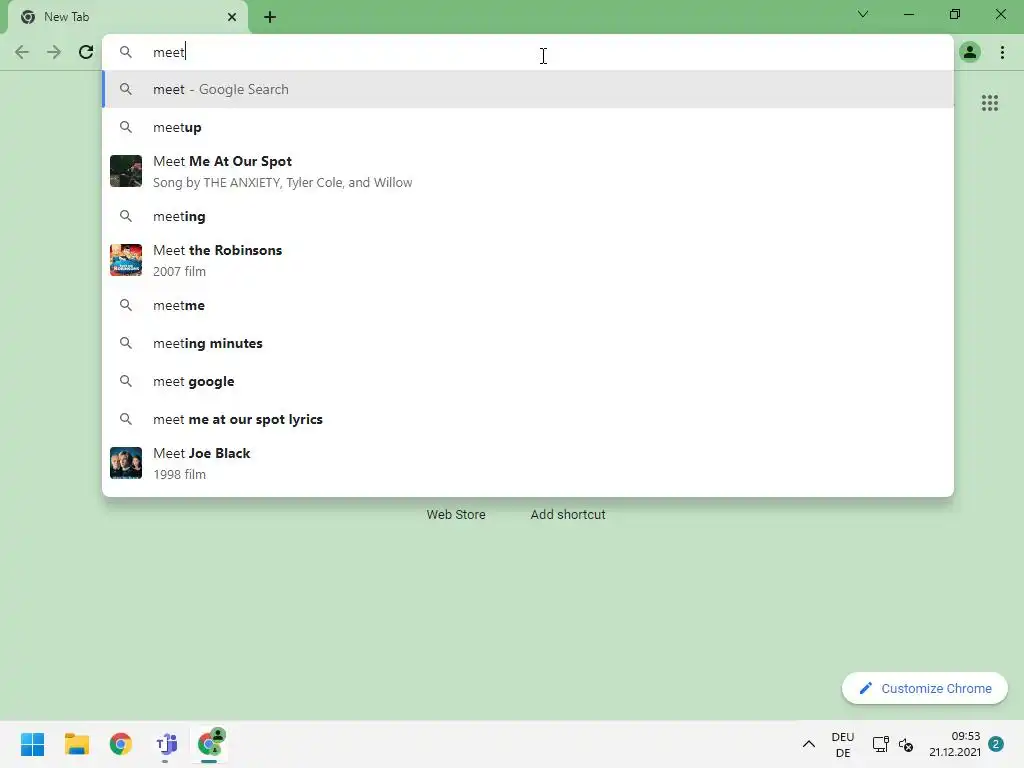The height and width of the screenshot is (768, 1024).
Task: Select the New Tab tab
Action: [128, 18]
